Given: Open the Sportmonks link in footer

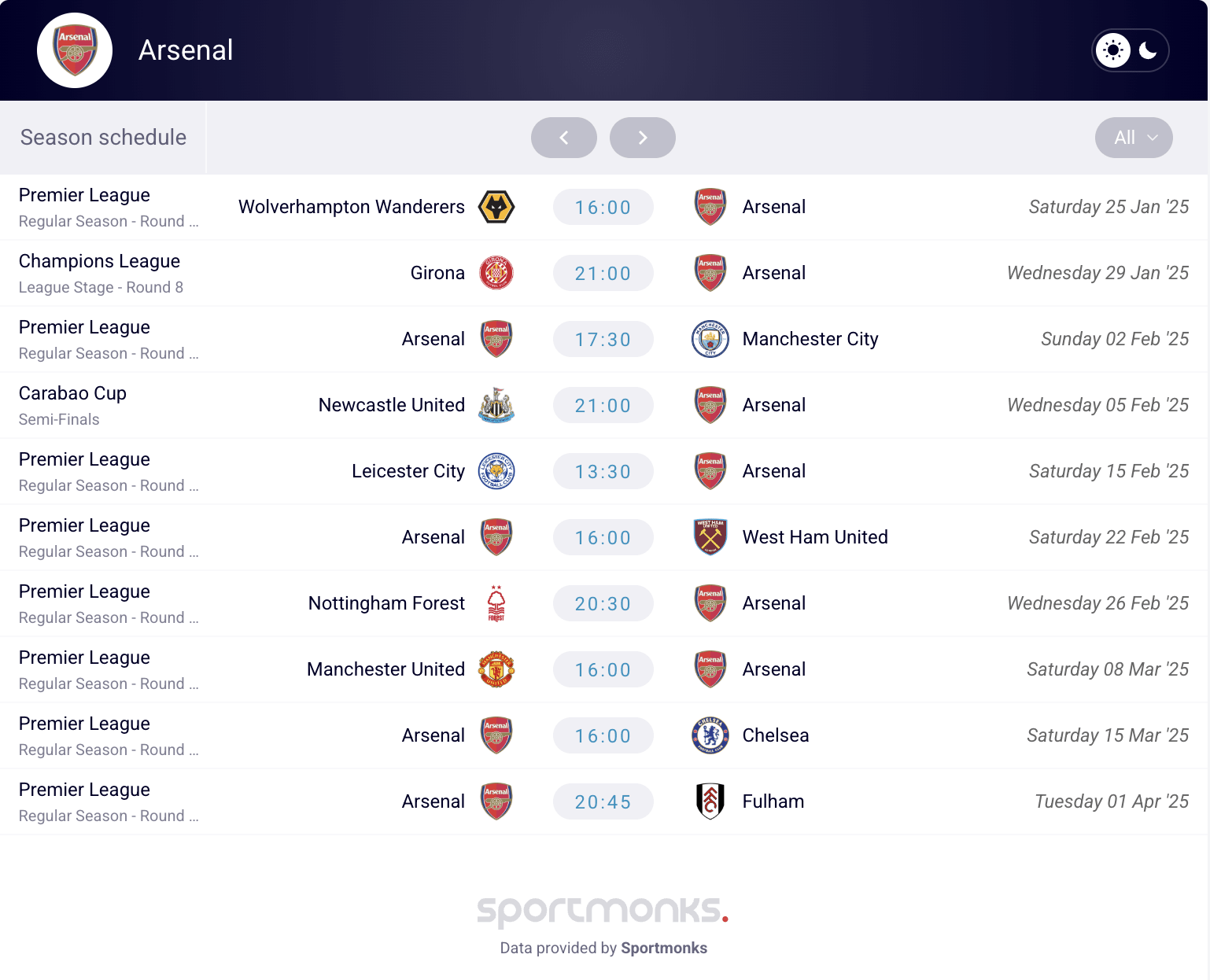Looking at the screenshot, I should click(664, 948).
